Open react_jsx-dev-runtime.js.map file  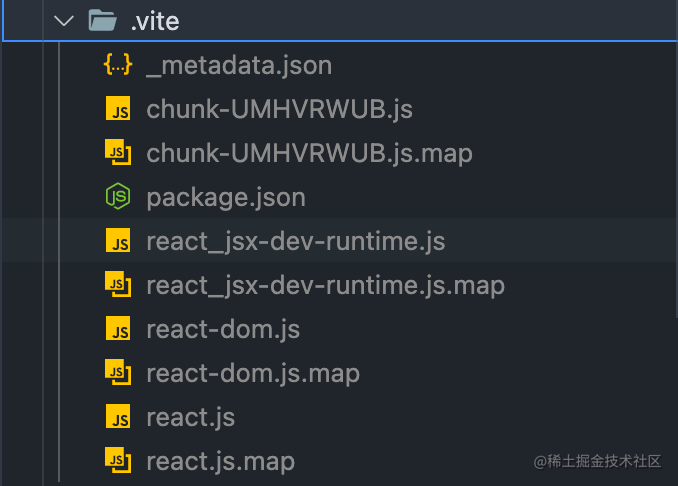[325, 286]
